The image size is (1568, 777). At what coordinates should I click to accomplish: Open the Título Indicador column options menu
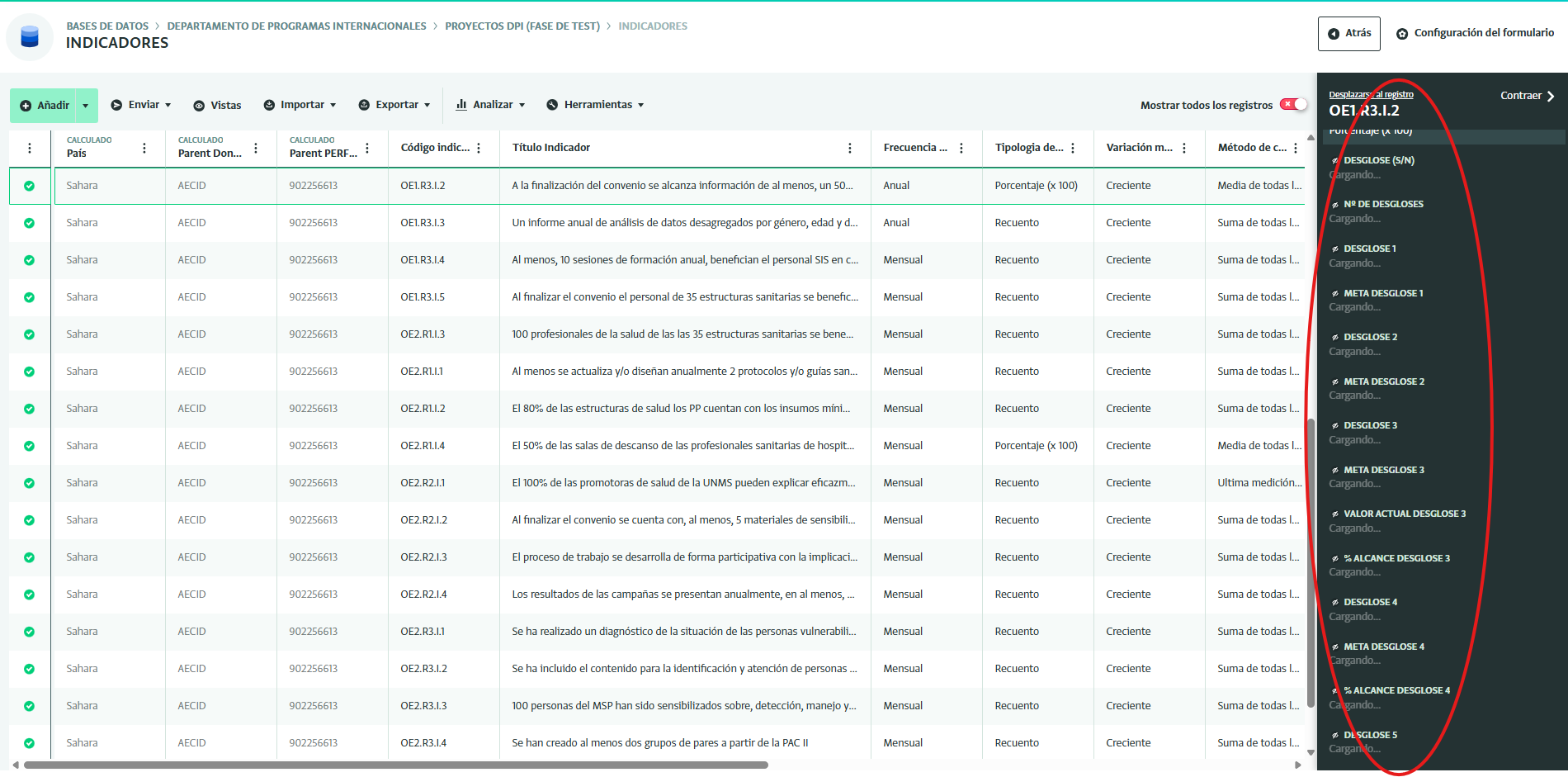[x=850, y=148]
